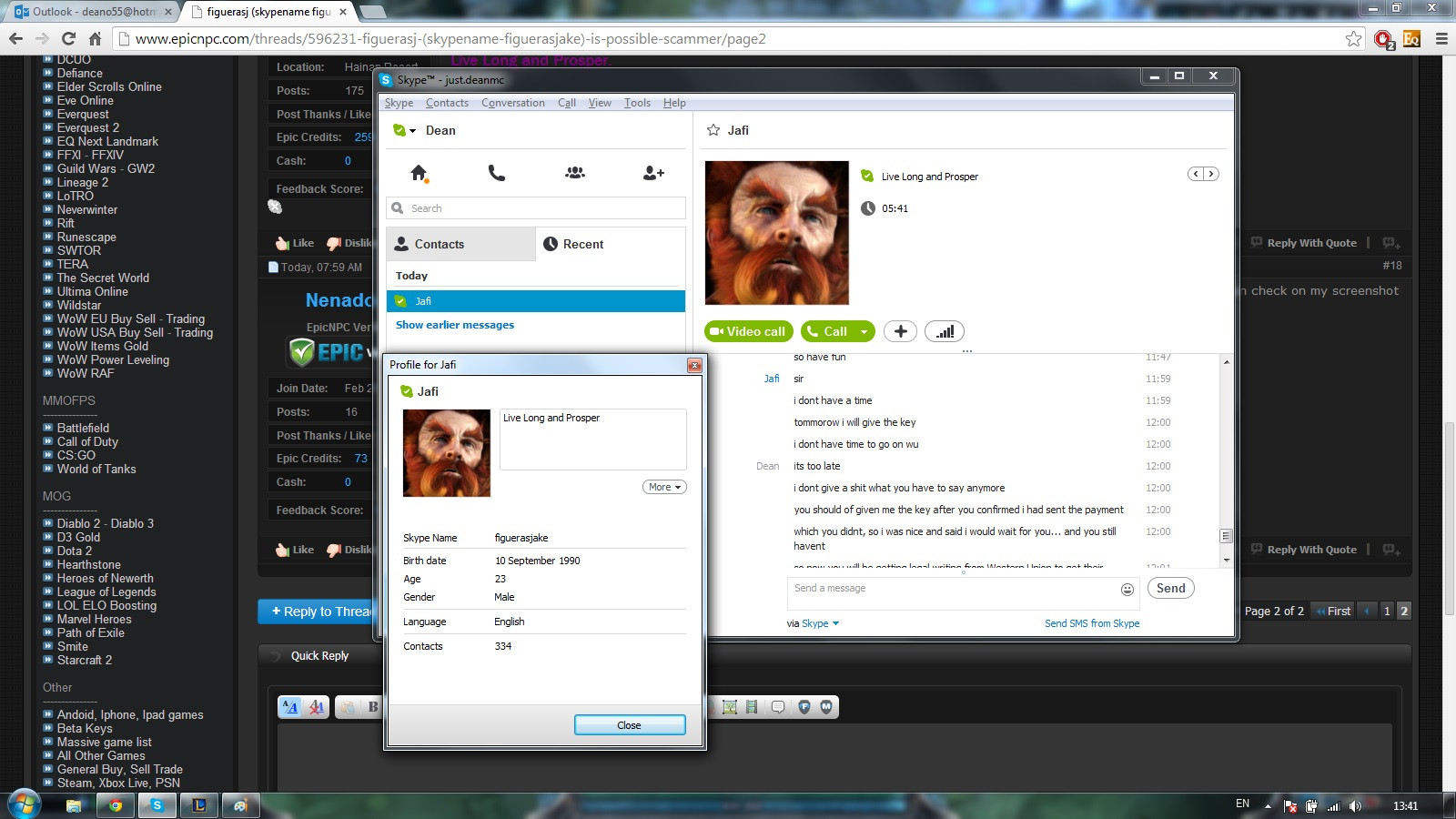Click the create group icon in Skype
This screenshot has height=819, width=1456.
click(575, 173)
